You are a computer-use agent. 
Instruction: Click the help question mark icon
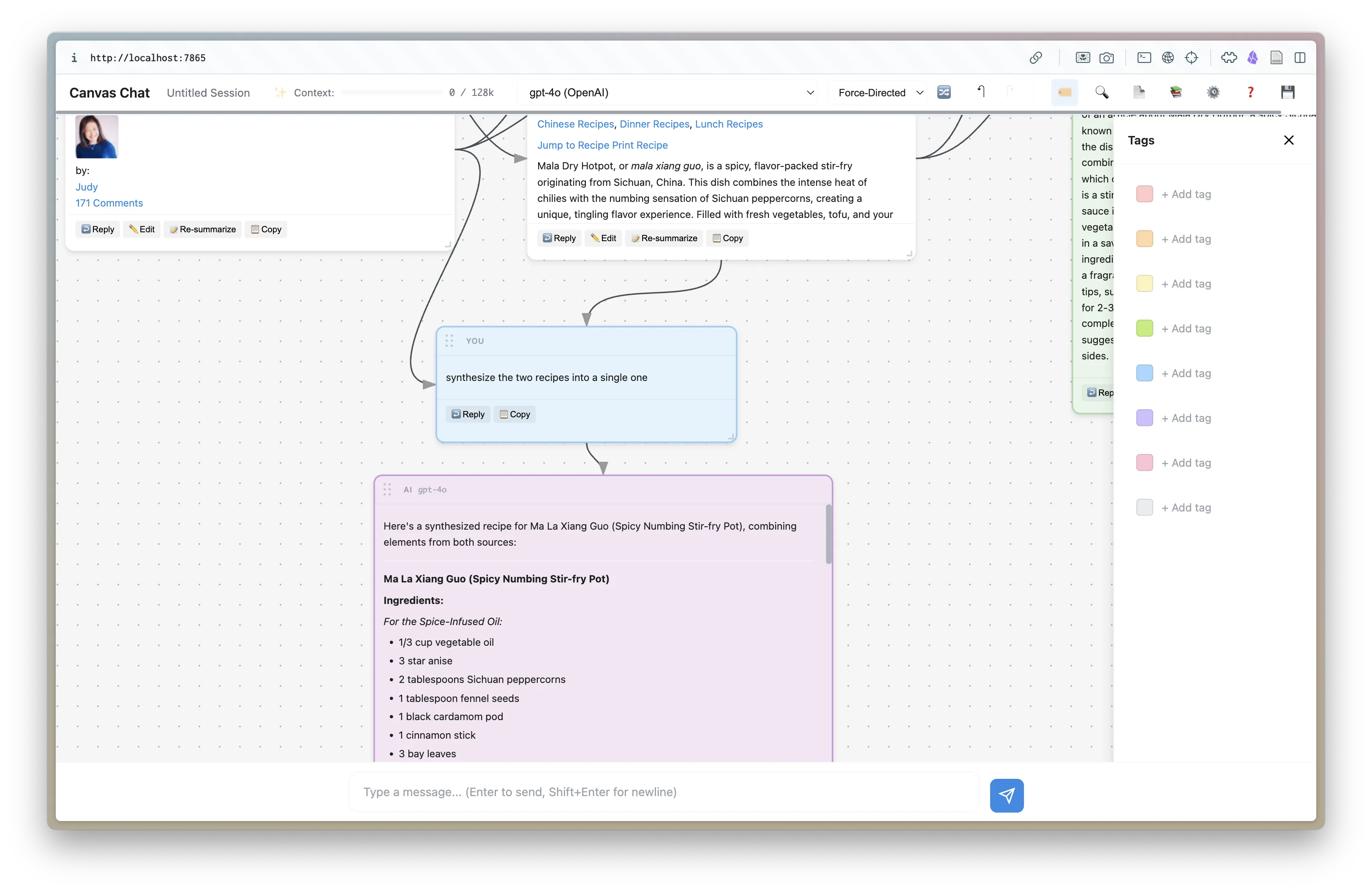click(1250, 92)
